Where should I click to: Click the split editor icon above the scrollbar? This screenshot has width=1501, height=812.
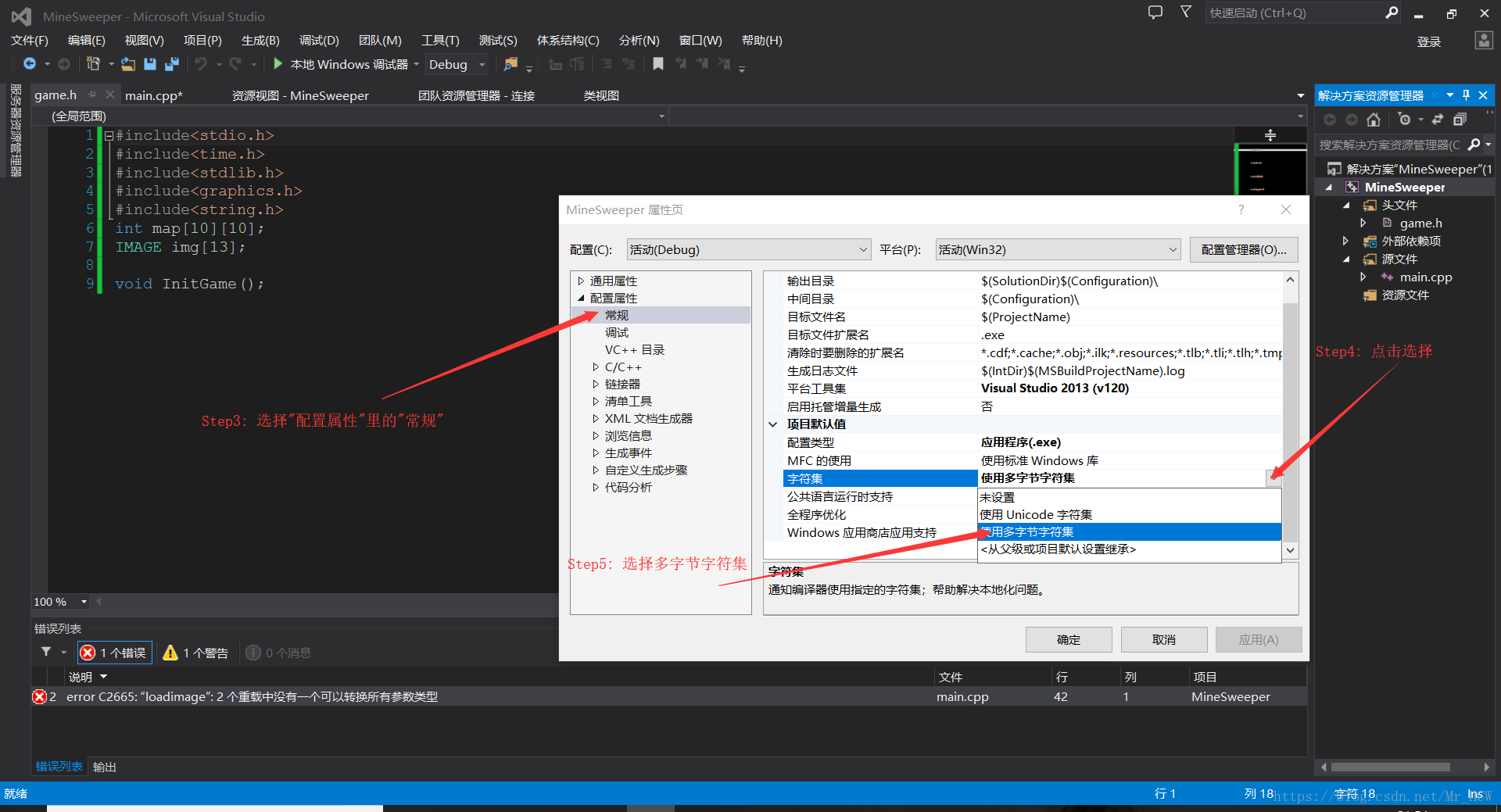[1270, 135]
